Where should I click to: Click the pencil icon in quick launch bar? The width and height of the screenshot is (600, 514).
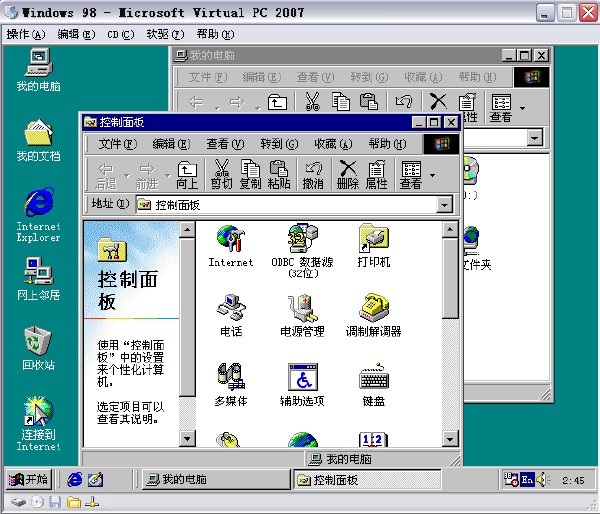(95, 480)
